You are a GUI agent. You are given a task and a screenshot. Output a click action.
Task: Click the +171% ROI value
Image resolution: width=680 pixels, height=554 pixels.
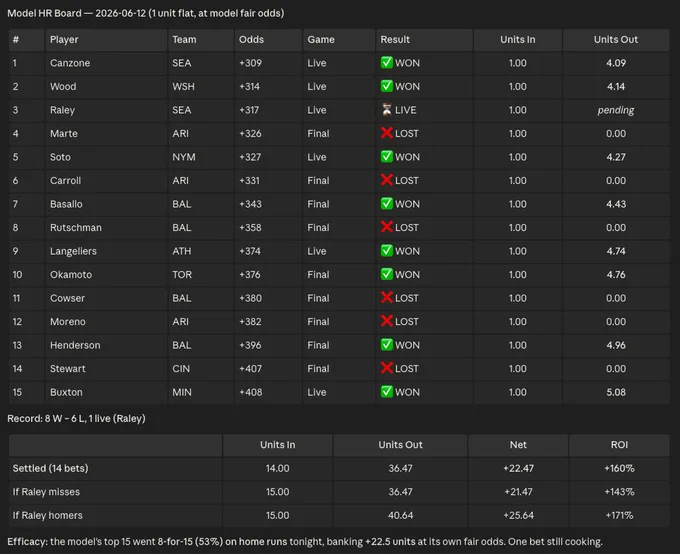[619, 515]
